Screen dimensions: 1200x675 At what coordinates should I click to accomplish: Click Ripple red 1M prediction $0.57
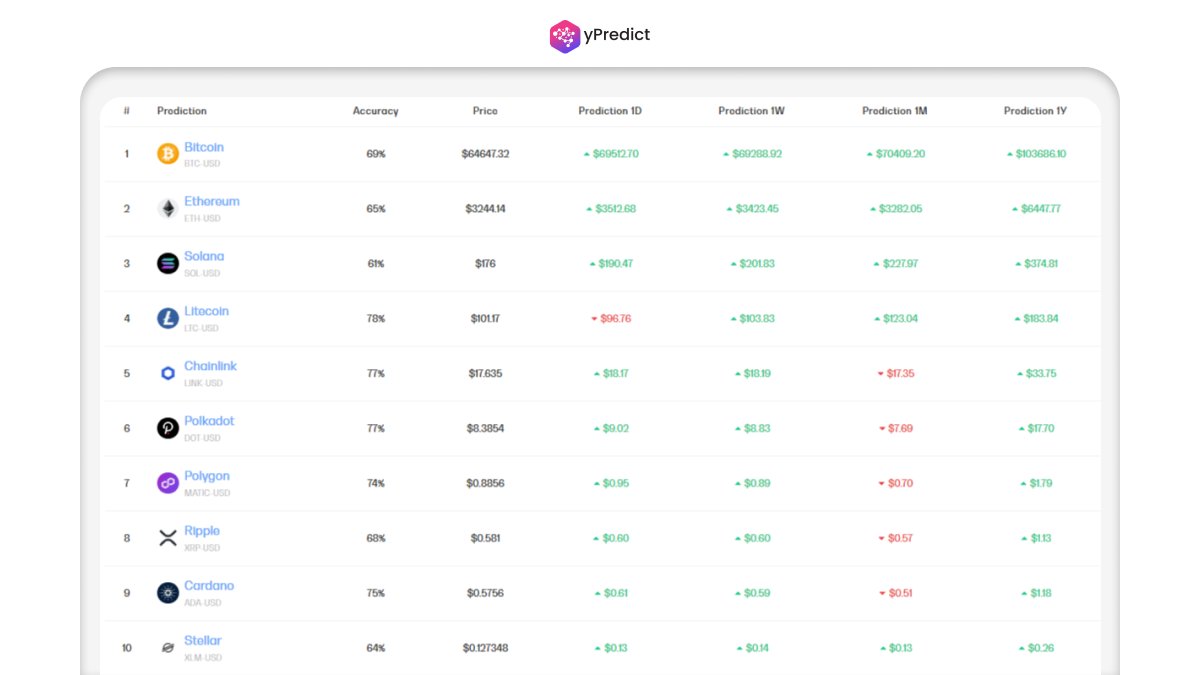point(895,538)
